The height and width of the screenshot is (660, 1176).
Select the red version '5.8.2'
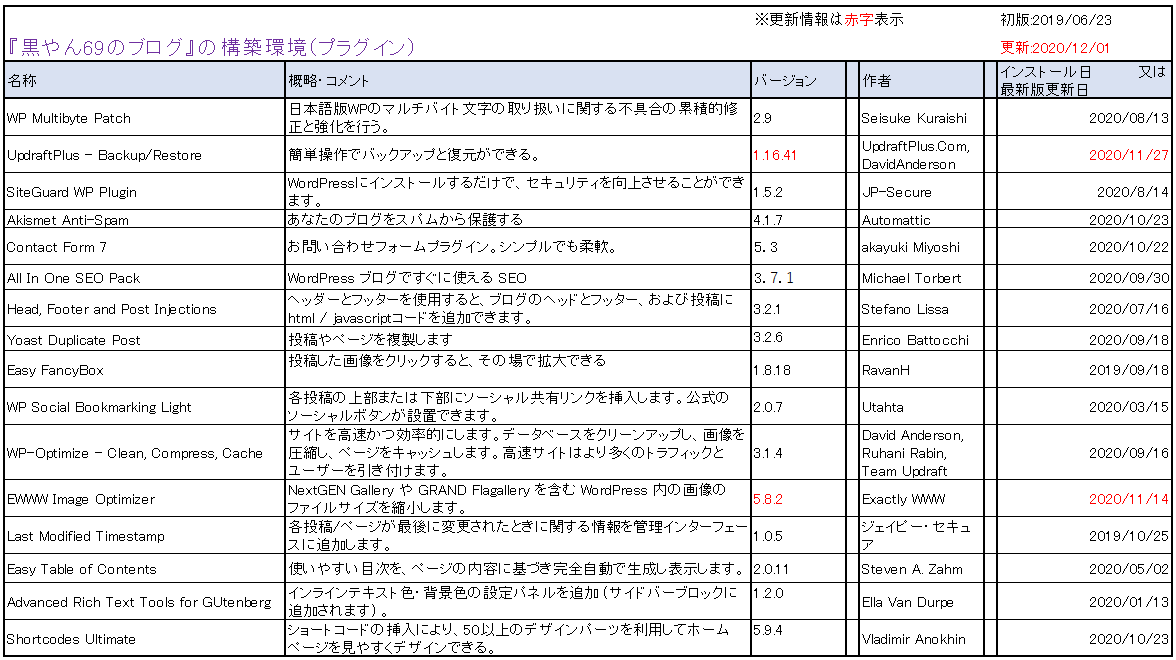click(x=768, y=500)
